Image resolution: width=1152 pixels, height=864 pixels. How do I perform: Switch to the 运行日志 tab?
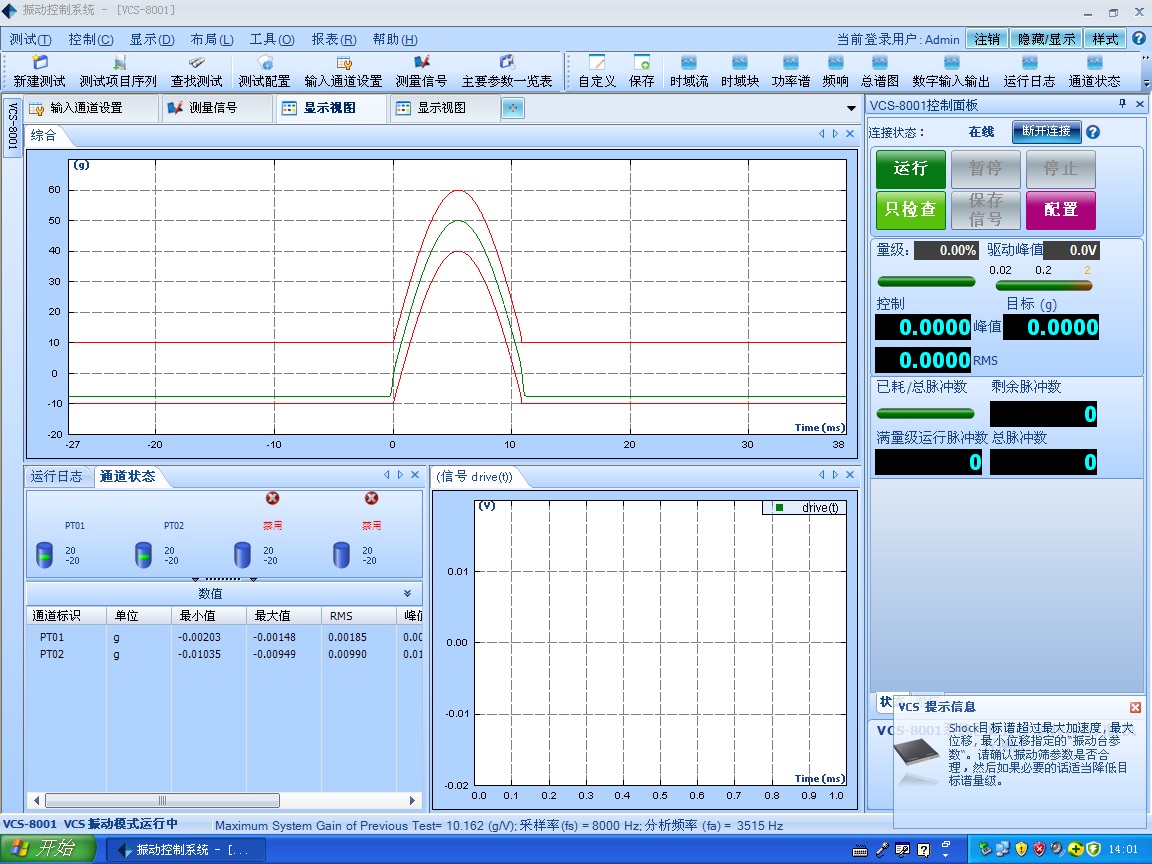click(x=57, y=476)
